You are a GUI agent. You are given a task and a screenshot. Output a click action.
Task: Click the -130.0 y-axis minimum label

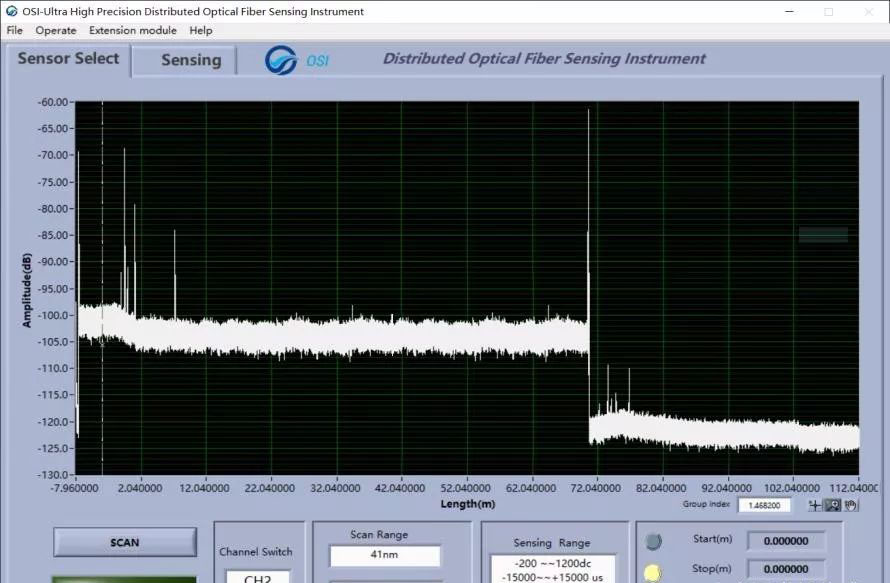(x=53, y=475)
